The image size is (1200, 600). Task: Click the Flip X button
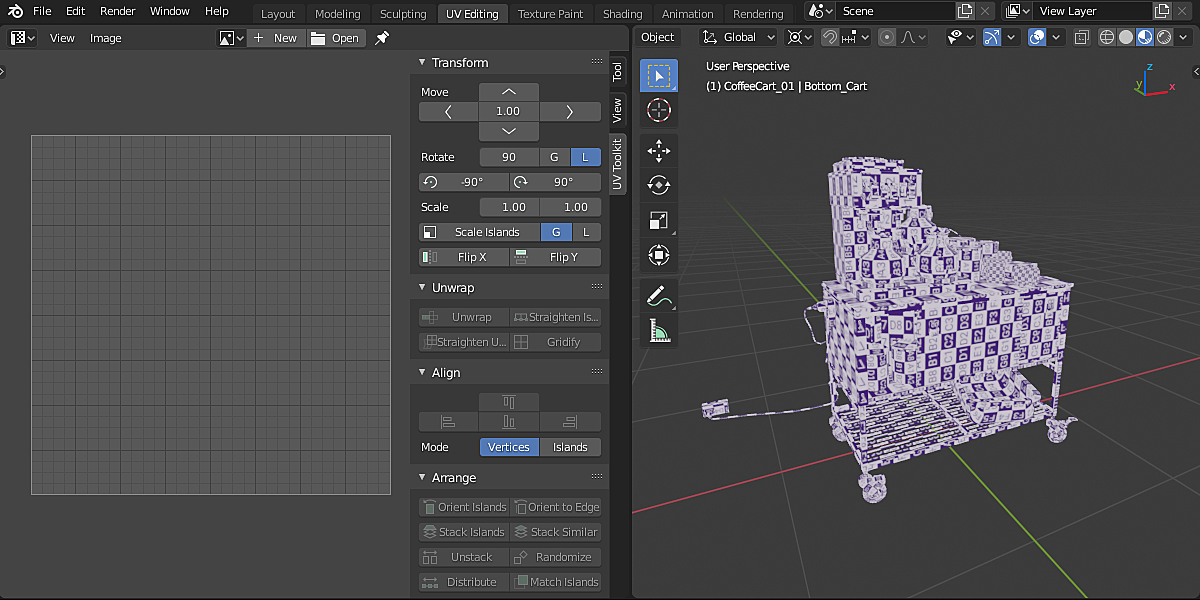[463, 257]
